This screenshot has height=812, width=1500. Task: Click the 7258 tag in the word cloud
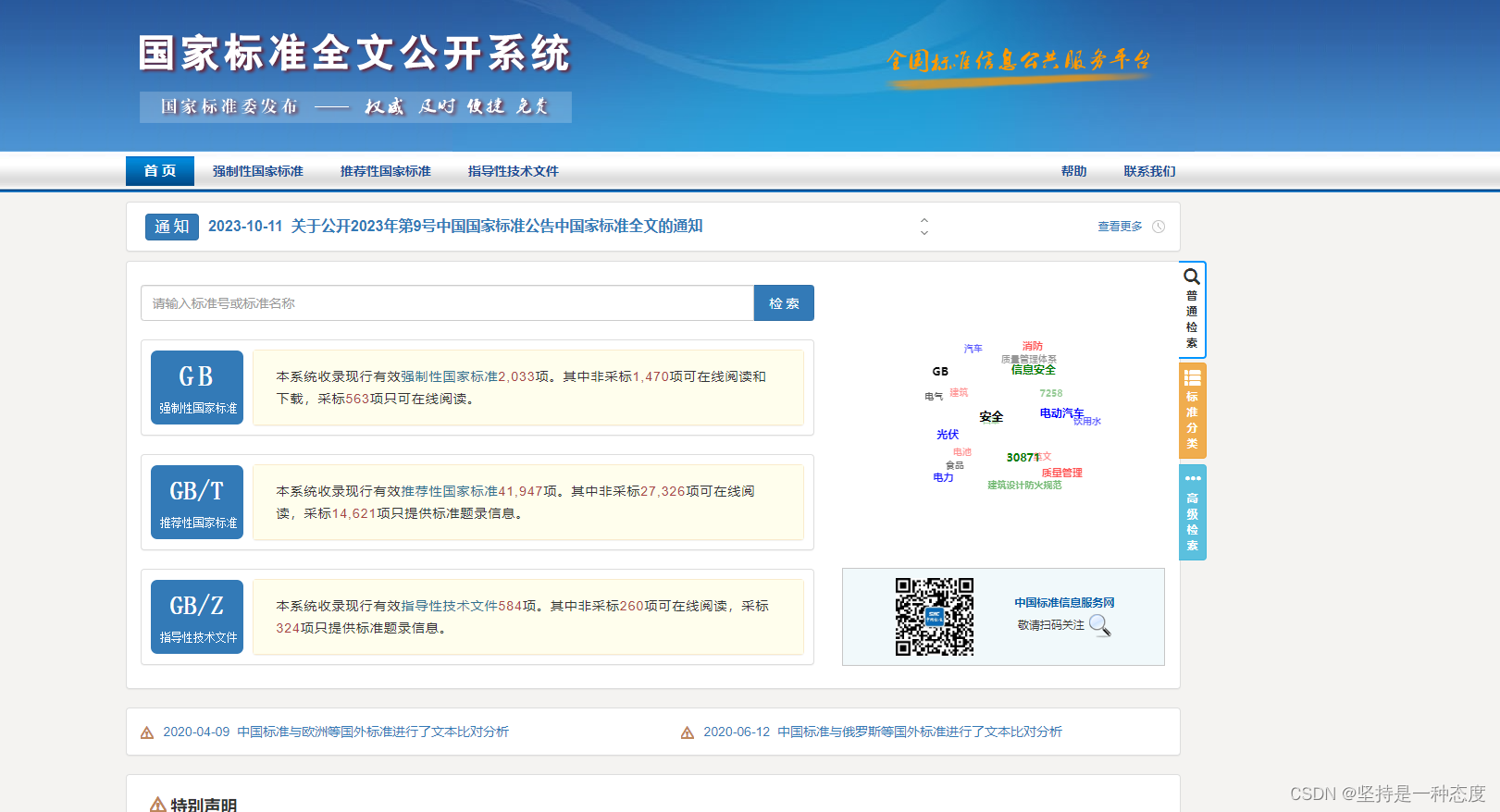click(x=1051, y=394)
